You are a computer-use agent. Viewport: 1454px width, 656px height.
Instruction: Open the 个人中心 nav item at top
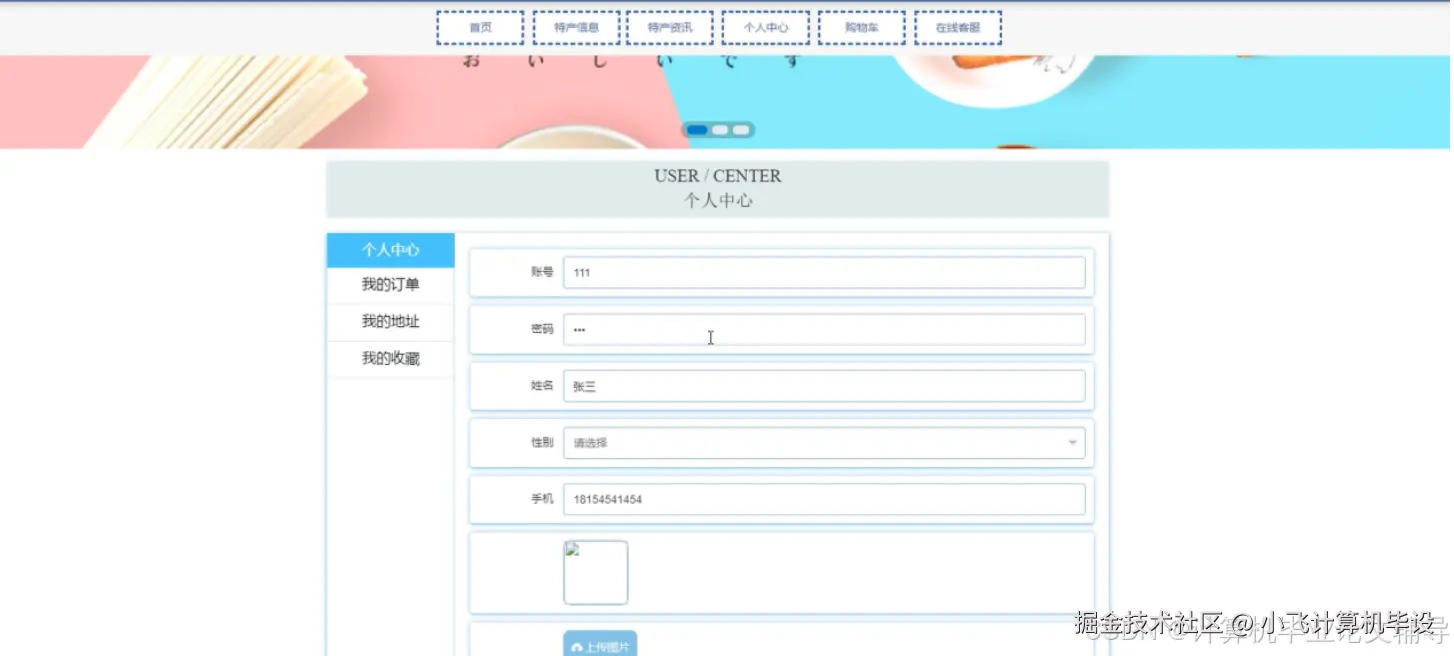click(x=766, y=28)
